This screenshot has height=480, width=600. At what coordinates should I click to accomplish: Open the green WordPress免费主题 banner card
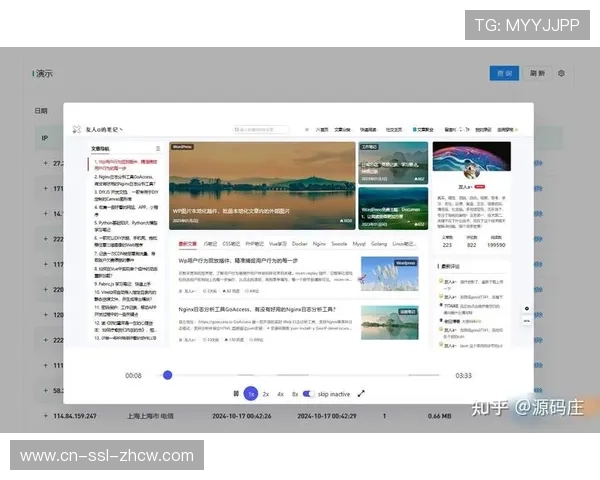pos(393,208)
